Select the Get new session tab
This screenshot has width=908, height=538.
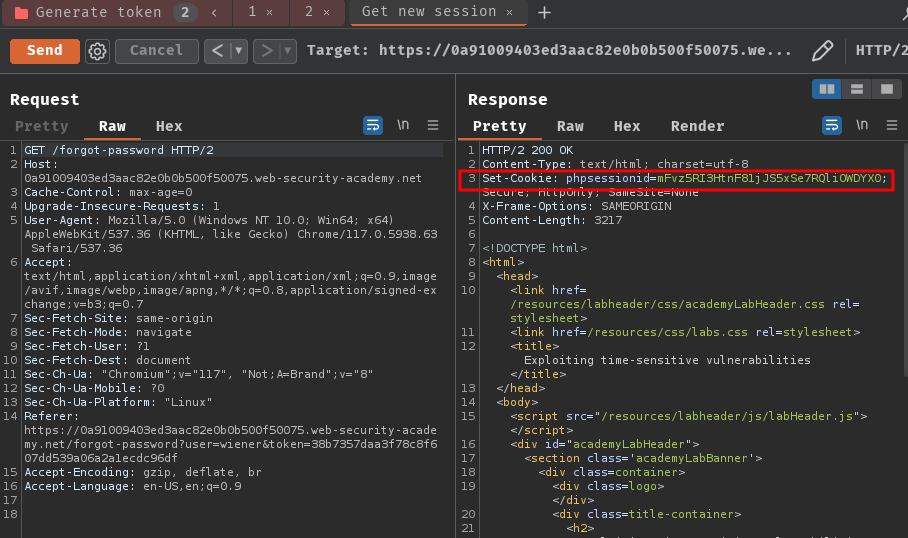[x=429, y=12]
